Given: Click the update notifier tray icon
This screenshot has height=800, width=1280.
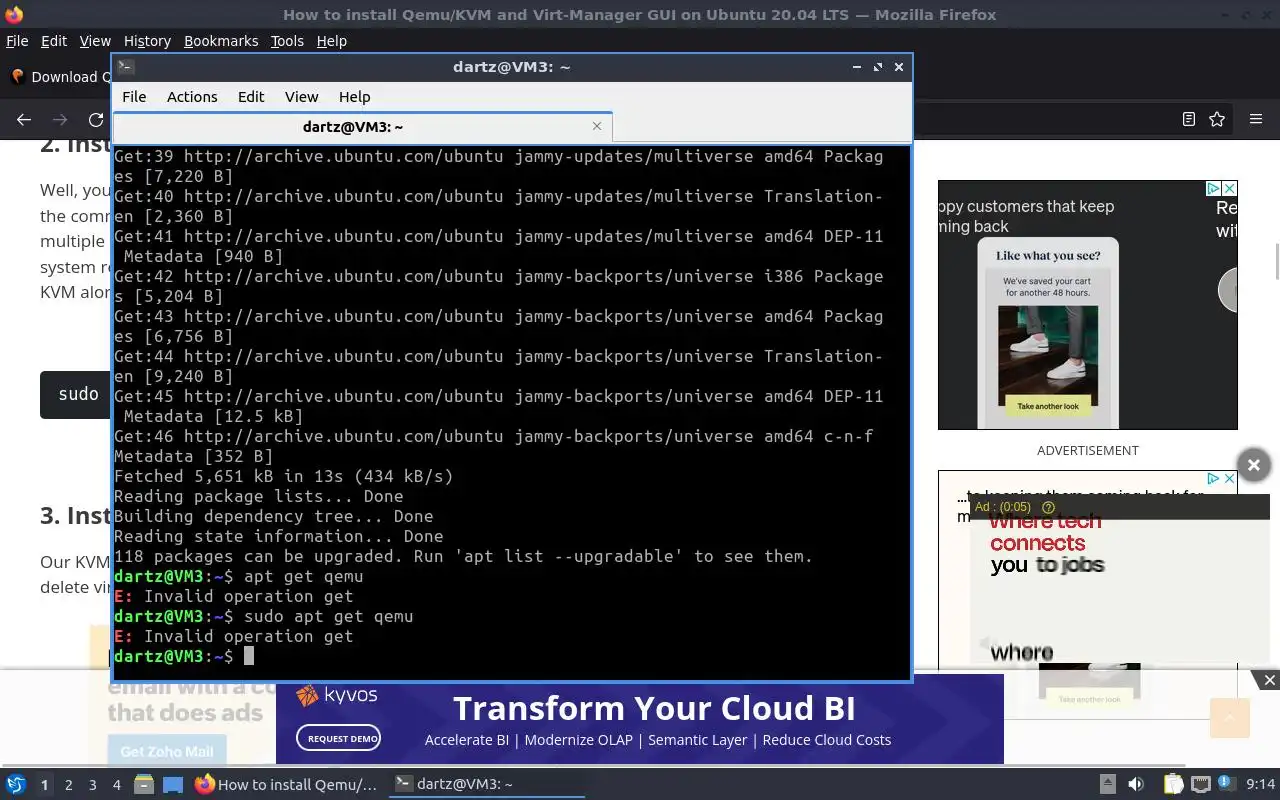Looking at the screenshot, I should tap(1225, 784).
